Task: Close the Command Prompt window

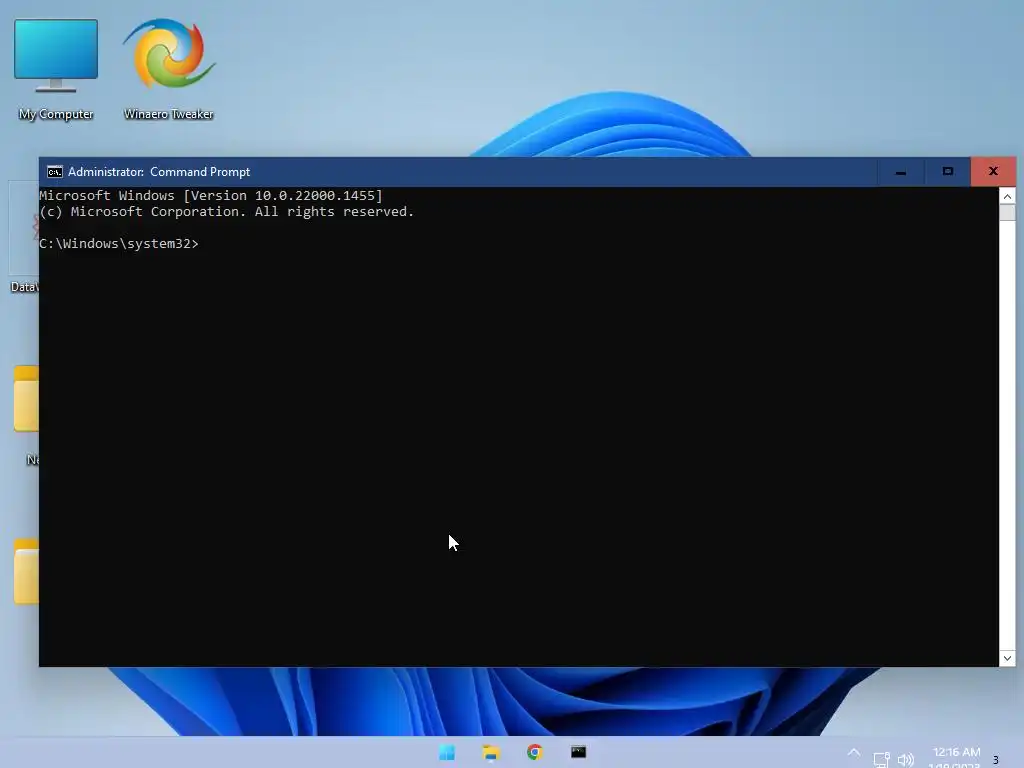Action: tap(993, 172)
